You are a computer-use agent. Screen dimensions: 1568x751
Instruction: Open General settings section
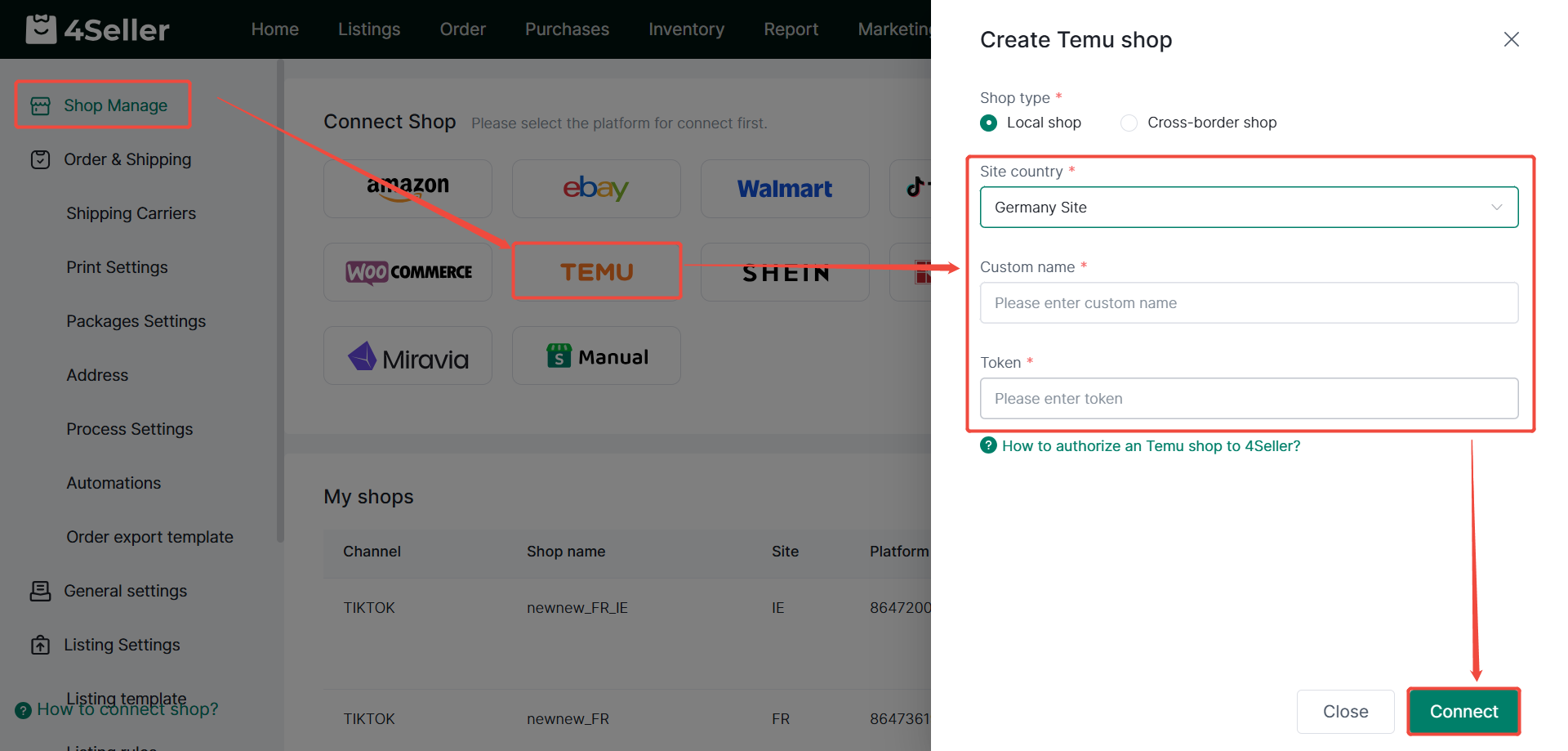tap(125, 591)
